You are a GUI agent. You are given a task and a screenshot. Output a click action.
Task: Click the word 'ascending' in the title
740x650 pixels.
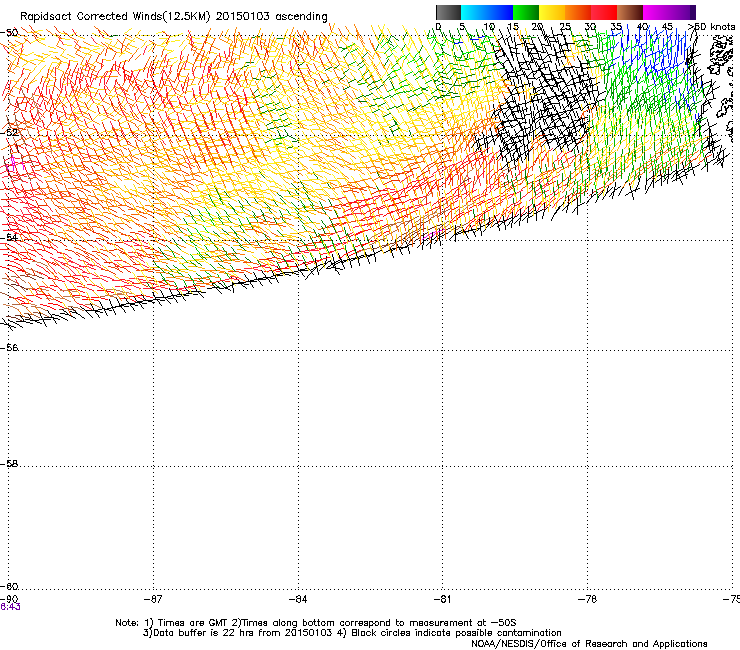[301, 17]
